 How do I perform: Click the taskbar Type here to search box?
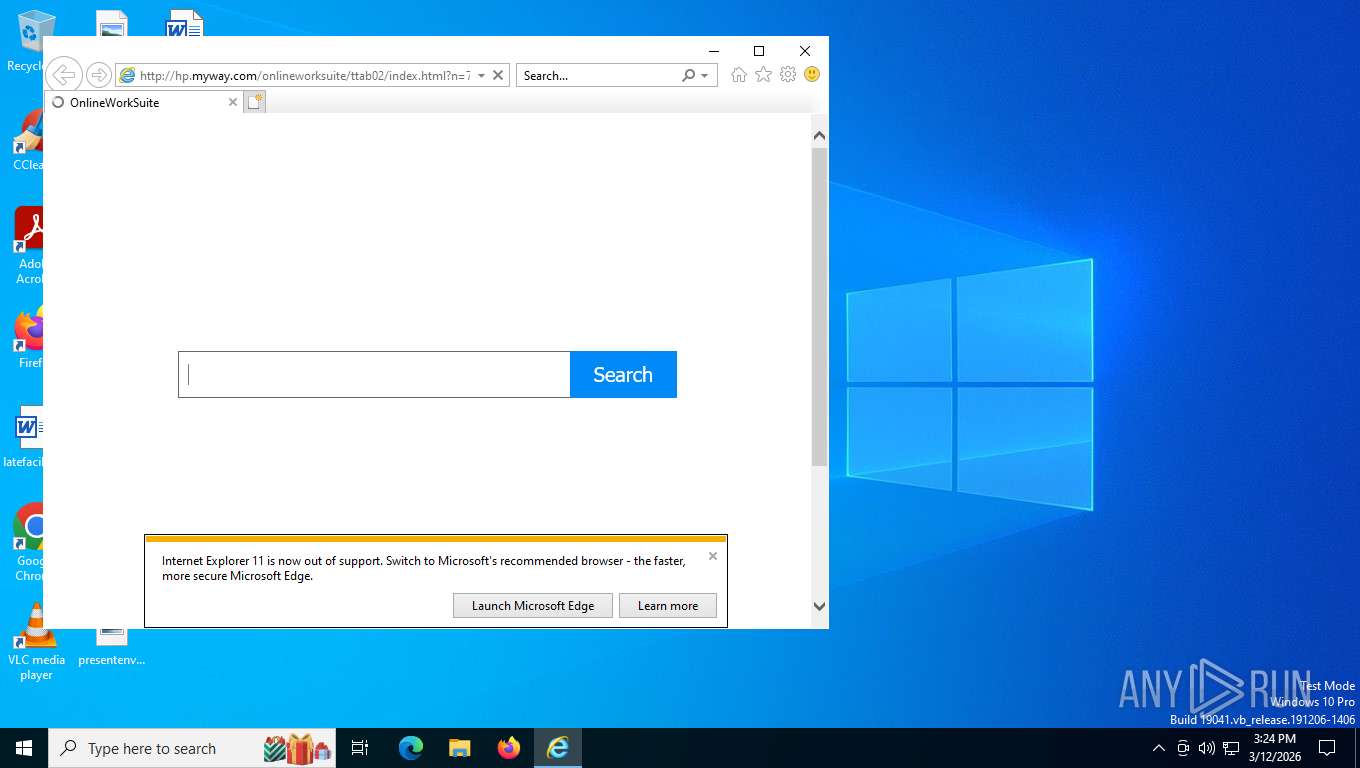tap(193, 748)
